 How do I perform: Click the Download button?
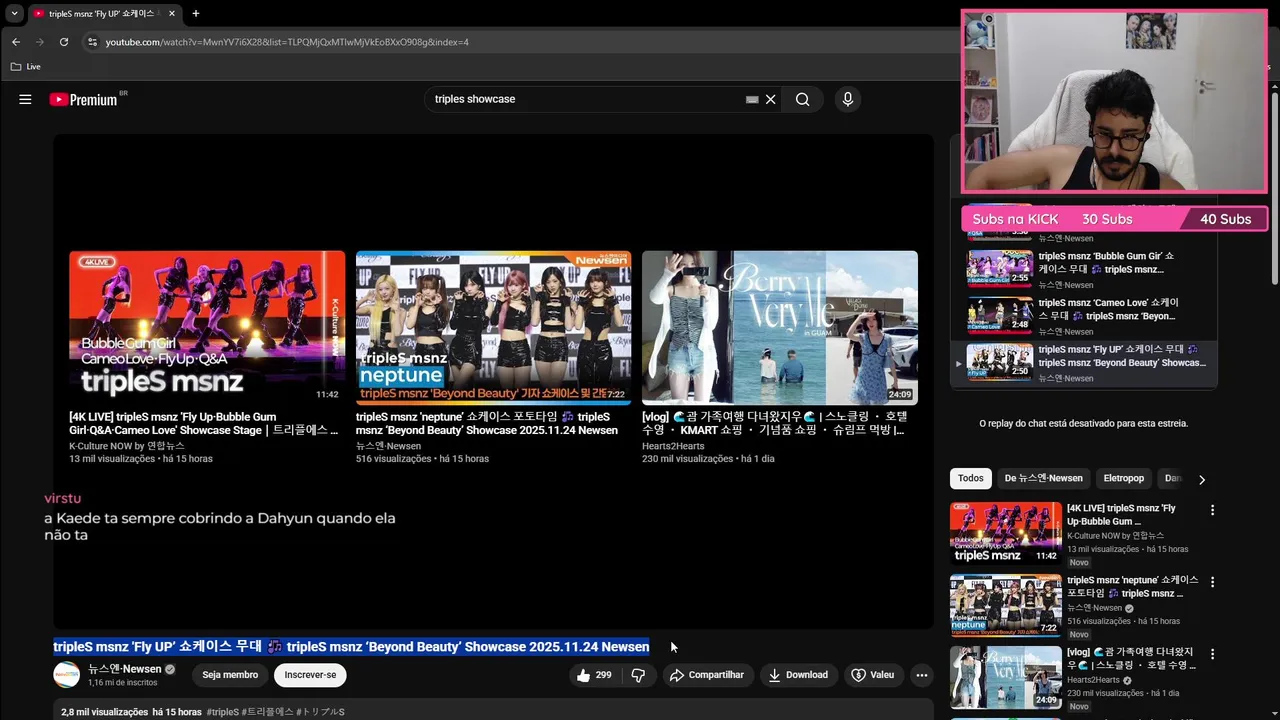click(798, 675)
